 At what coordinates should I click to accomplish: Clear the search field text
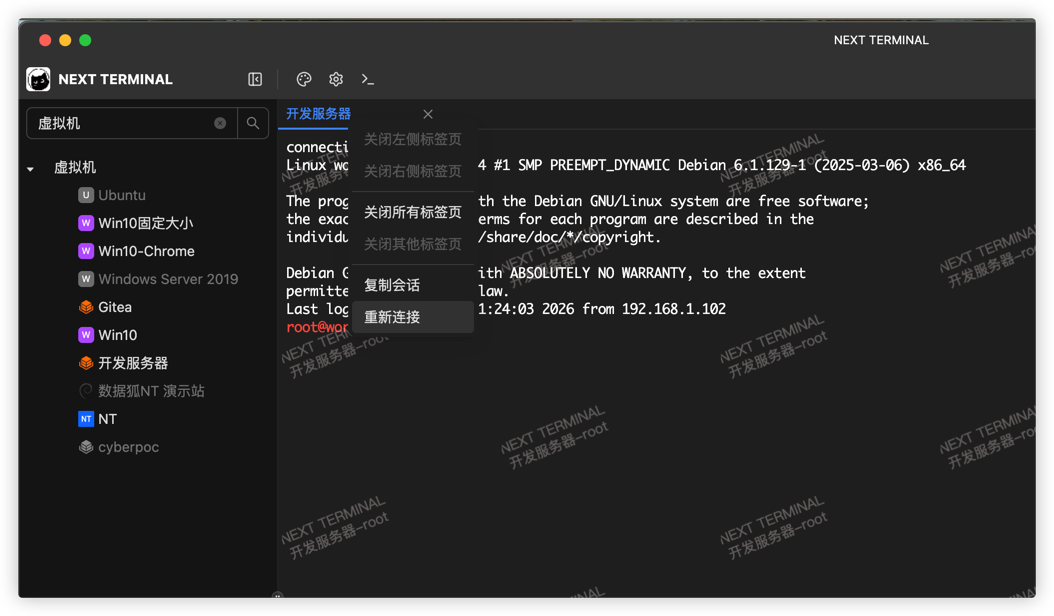pos(220,123)
